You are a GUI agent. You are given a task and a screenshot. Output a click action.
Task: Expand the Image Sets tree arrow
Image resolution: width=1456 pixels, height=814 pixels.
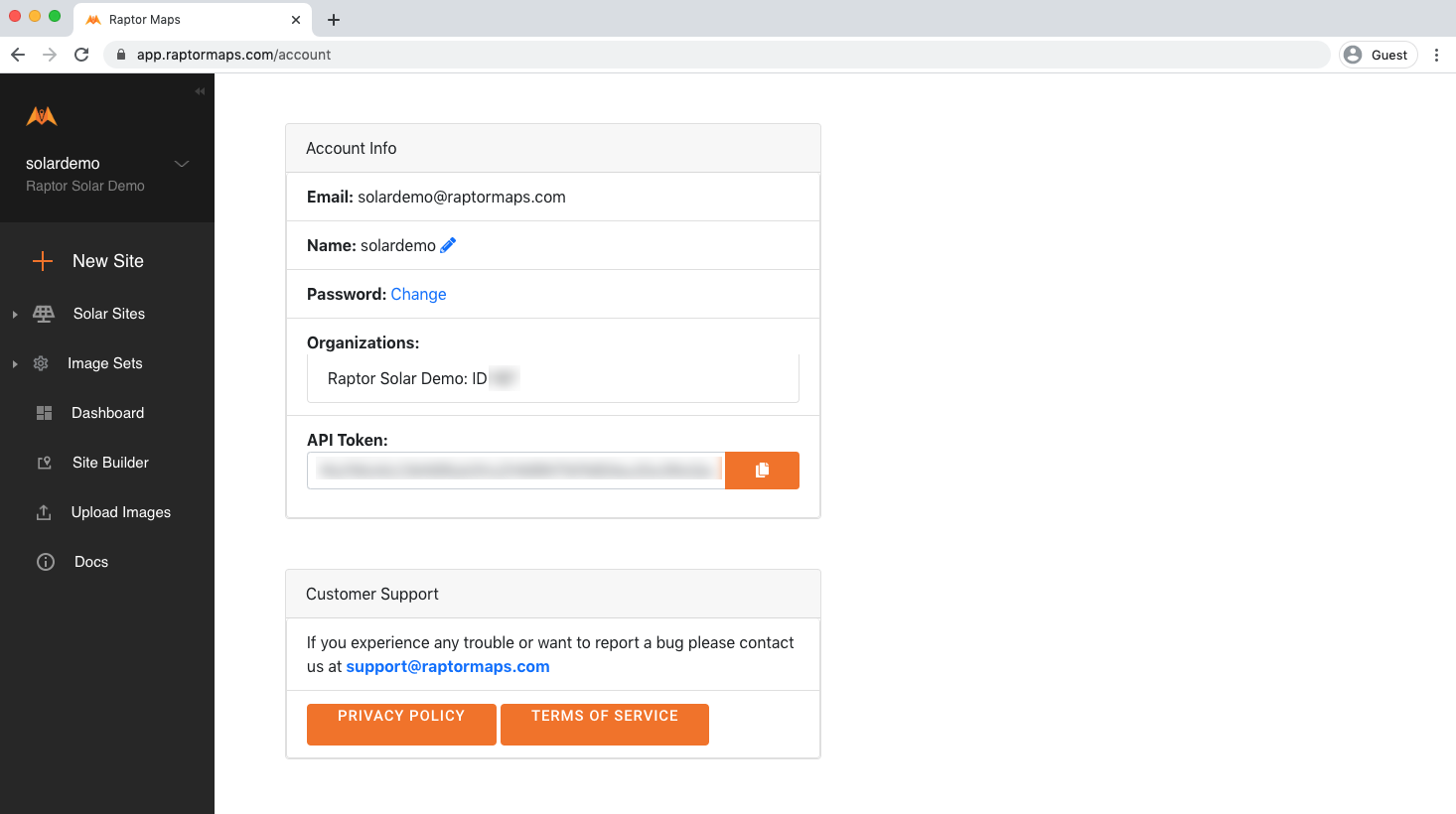point(15,364)
